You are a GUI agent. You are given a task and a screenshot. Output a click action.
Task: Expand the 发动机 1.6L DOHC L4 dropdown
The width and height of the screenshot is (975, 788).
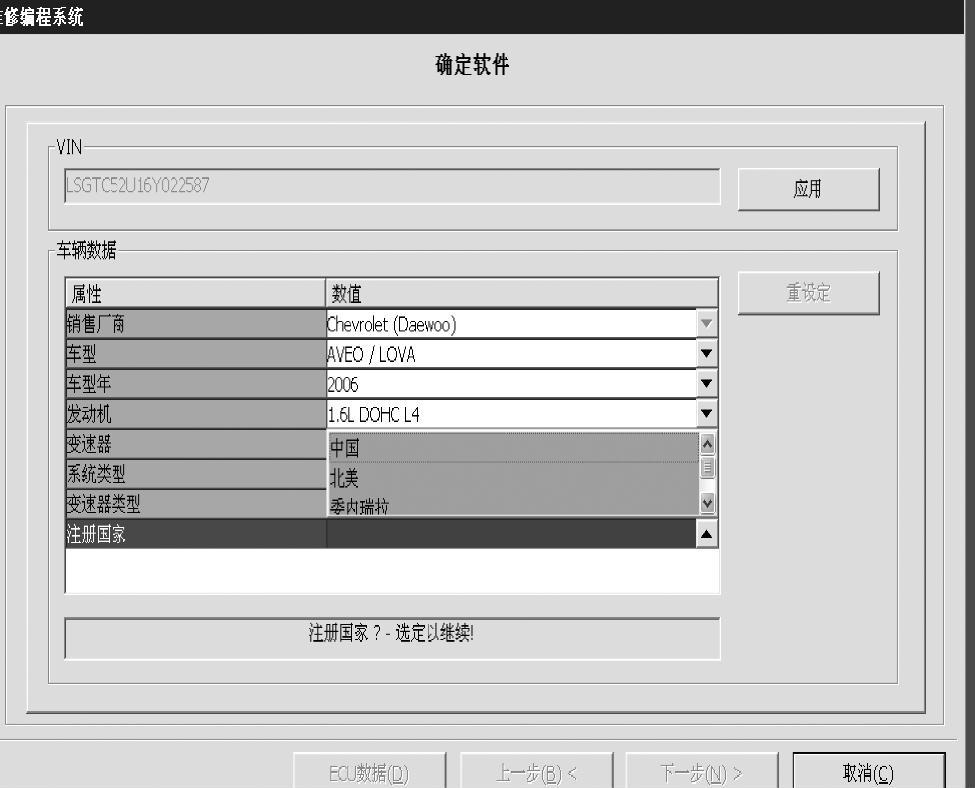[708, 414]
